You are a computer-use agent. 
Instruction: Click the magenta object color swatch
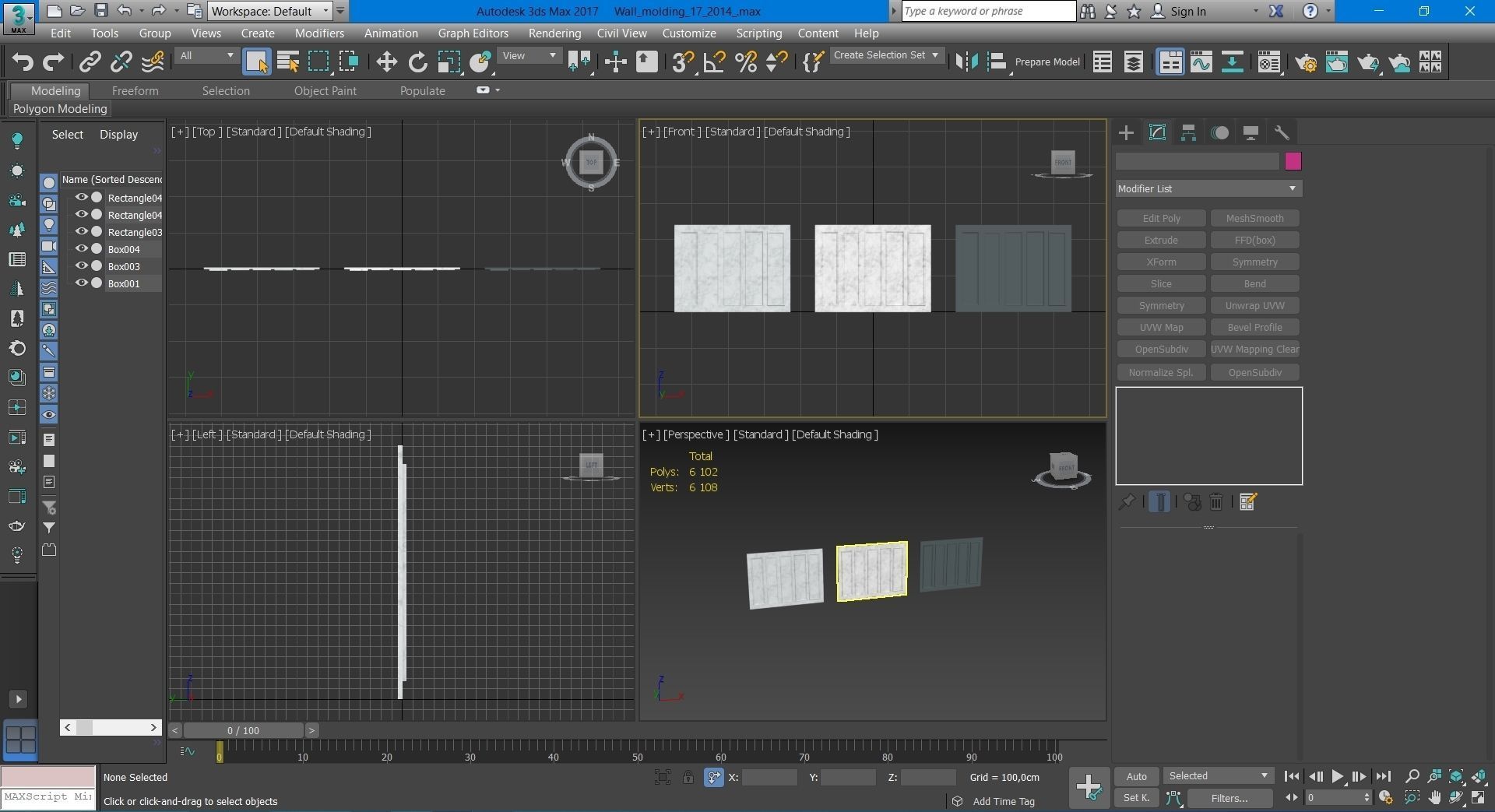[x=1293, y=161]
